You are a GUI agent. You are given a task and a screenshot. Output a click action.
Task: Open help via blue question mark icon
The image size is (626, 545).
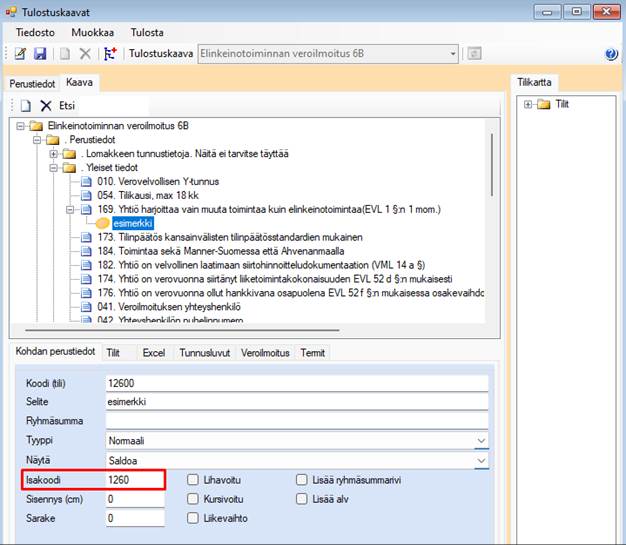[611, 54]
